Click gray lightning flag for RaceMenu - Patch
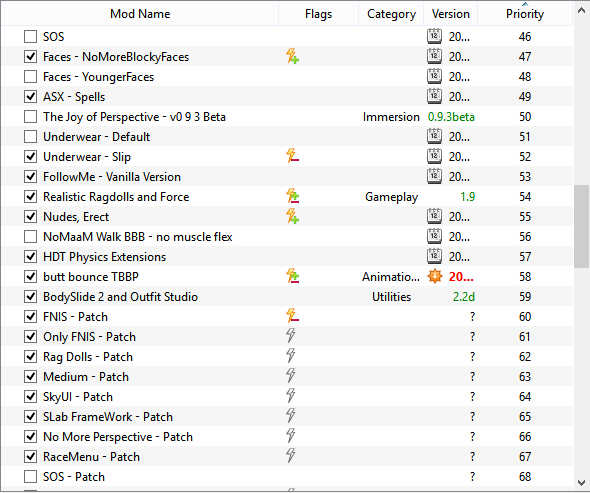Image resolution: width=590 pixels, height=493 pixels. pyautogui.click(x=290, y=456)
